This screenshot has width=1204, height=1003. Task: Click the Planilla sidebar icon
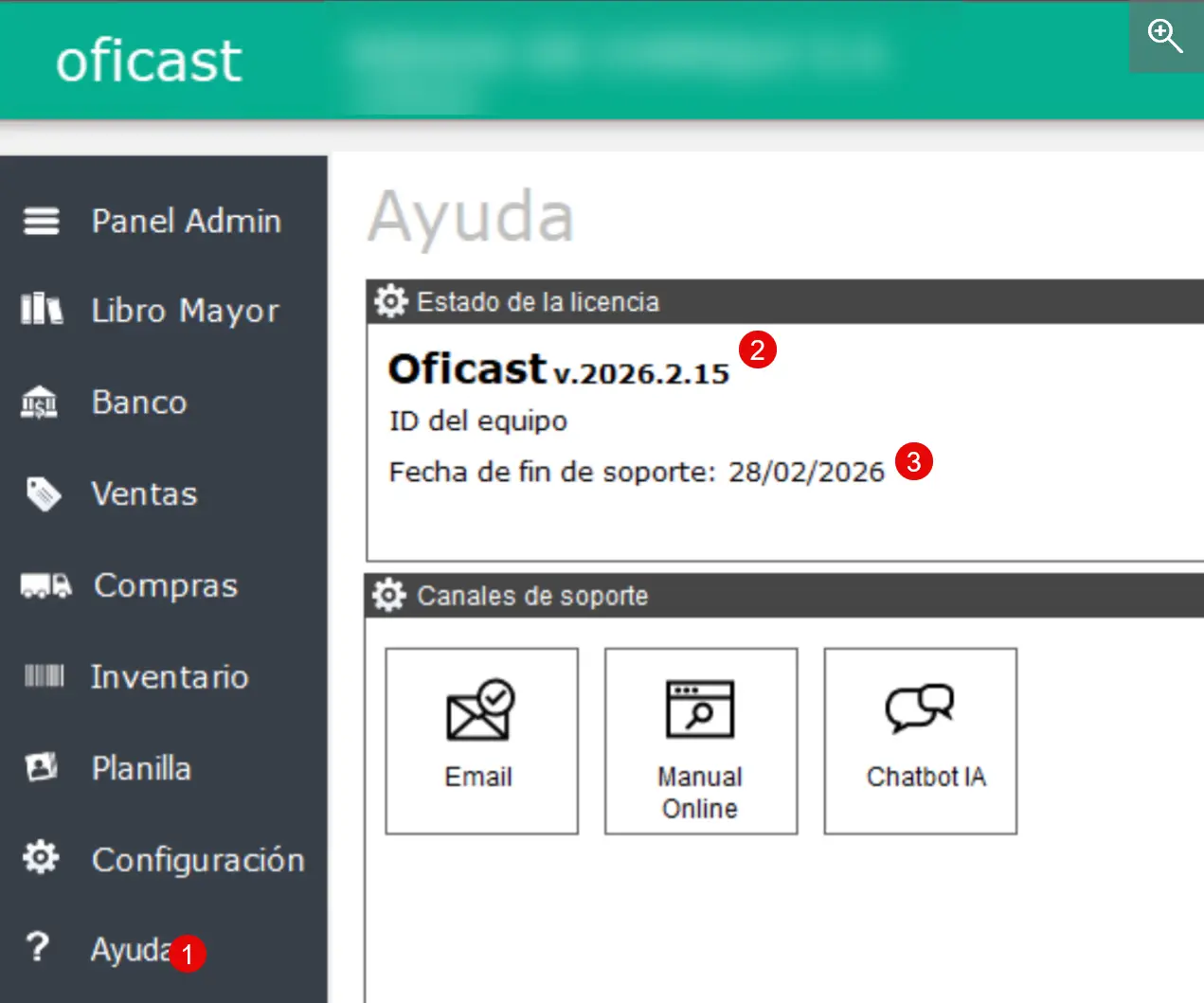(x=41, y=767)
